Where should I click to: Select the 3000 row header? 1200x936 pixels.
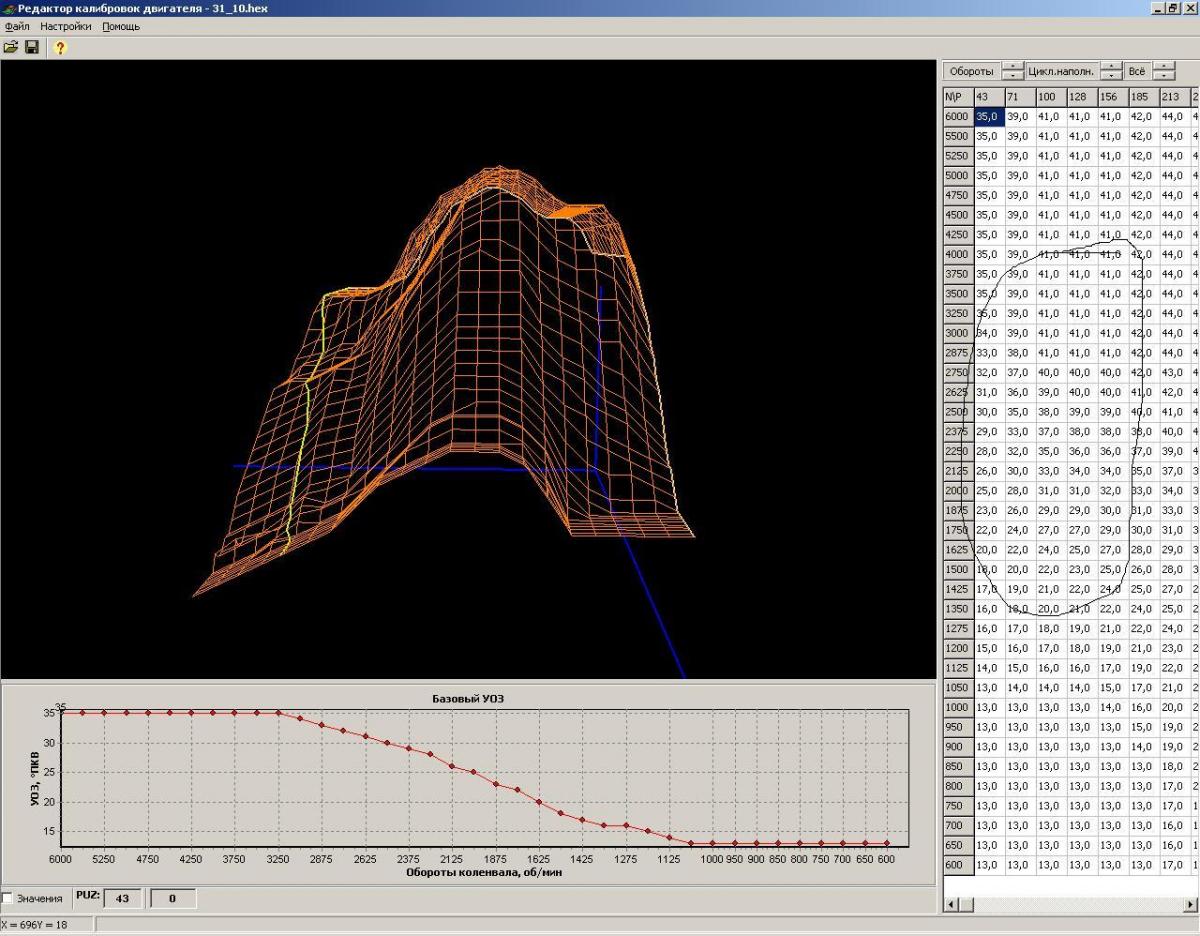957,333
